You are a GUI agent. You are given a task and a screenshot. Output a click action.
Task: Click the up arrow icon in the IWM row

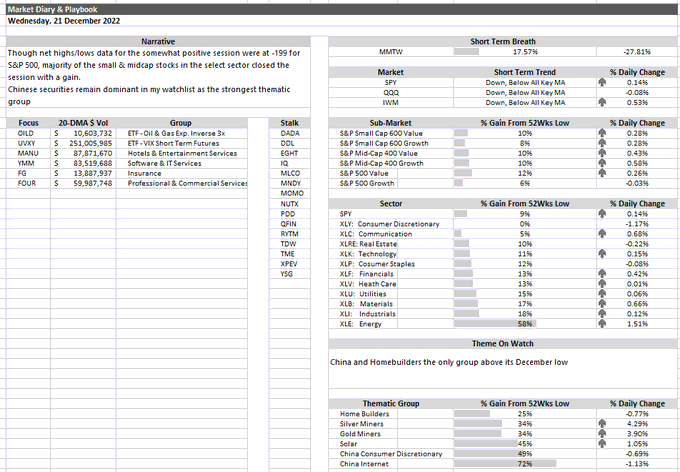pos(603,101)
